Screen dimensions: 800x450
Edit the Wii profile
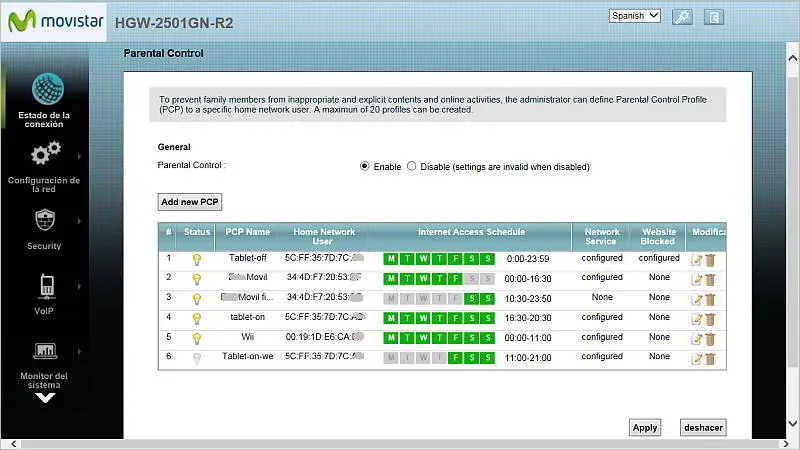pos(697,339)
